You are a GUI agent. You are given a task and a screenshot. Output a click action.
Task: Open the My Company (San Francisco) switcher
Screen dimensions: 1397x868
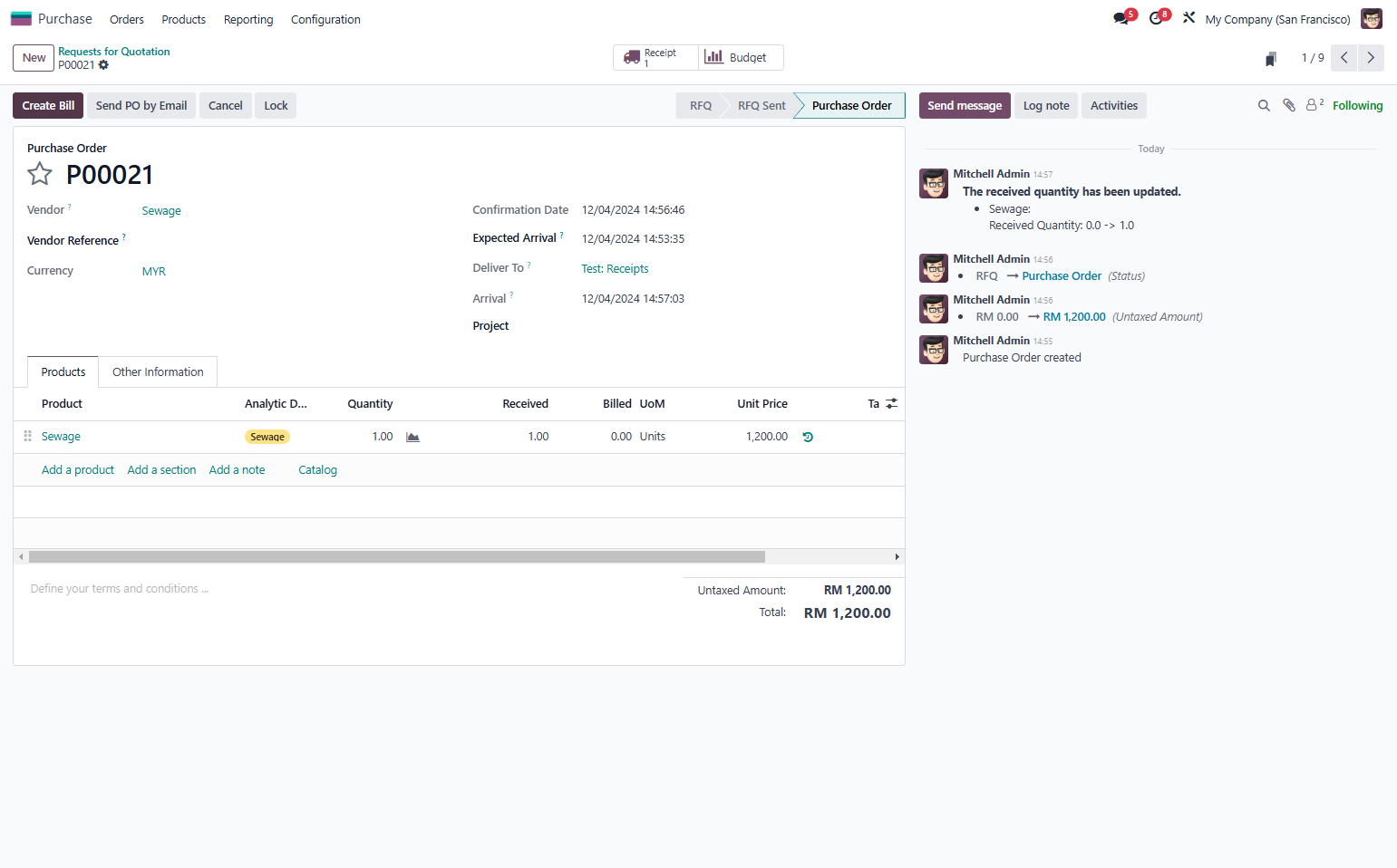[1277, 19]
